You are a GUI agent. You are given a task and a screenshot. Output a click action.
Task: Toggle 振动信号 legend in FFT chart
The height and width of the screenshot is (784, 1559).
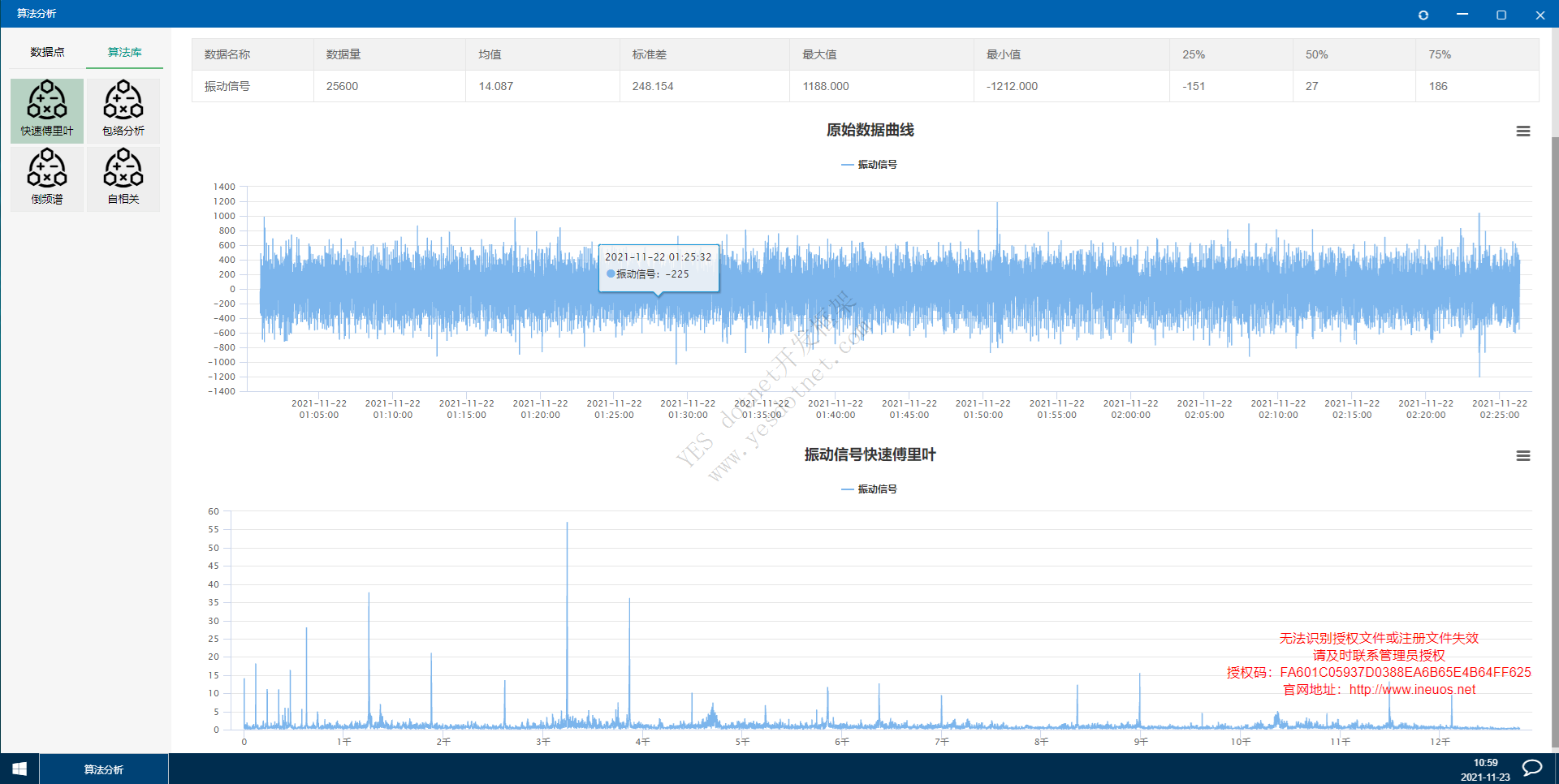pyautogui.click(x=870, y=489)
